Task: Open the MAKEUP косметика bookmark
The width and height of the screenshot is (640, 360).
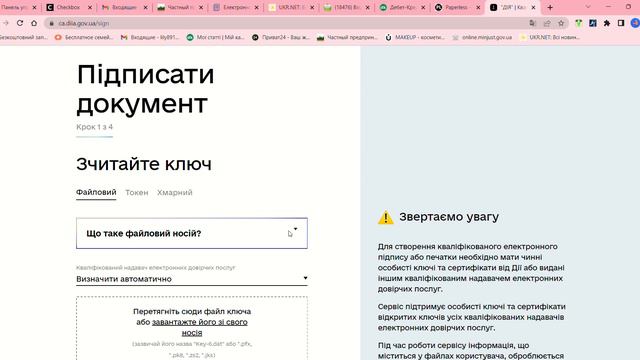Action: (415, 37)
